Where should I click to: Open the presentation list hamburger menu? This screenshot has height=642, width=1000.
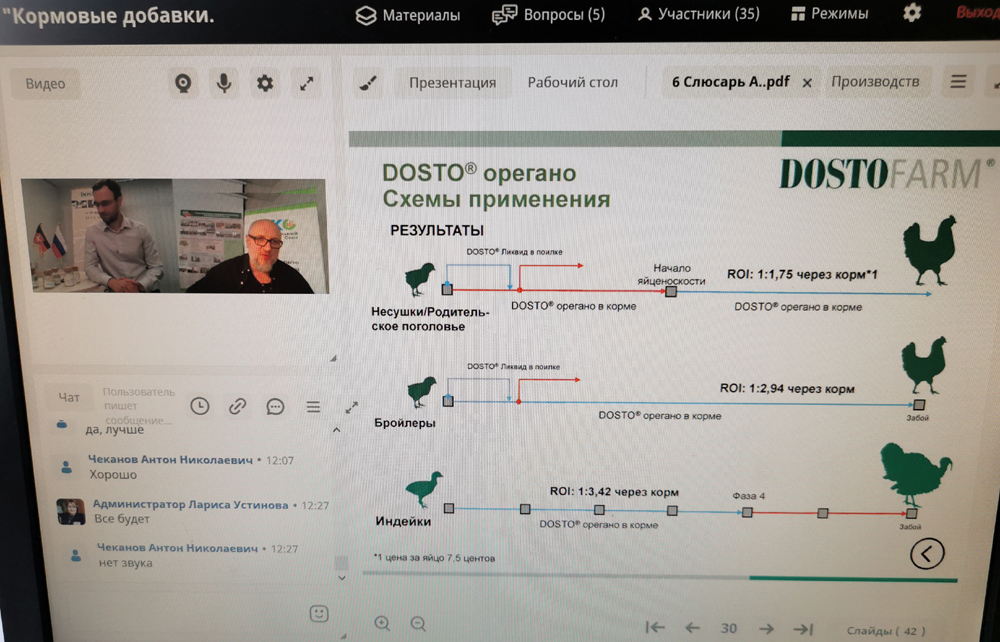tap(958, 82)
